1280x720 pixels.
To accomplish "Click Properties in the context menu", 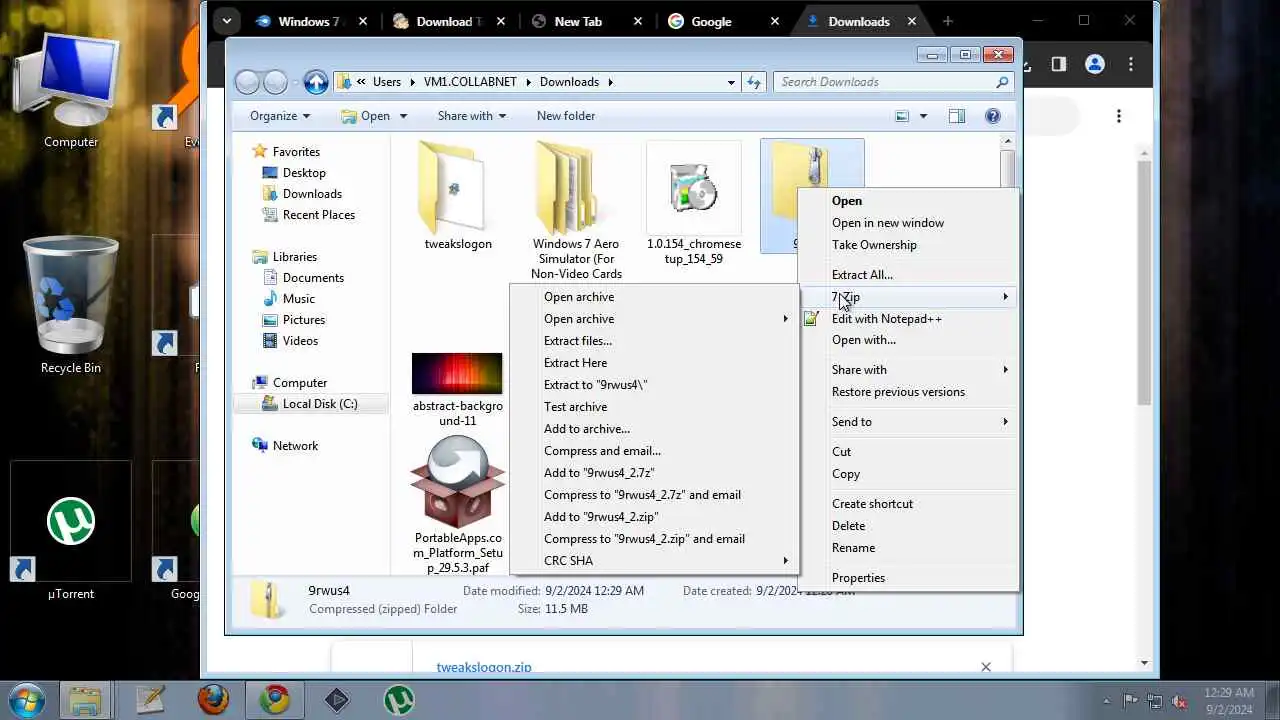I will (858, 578).
